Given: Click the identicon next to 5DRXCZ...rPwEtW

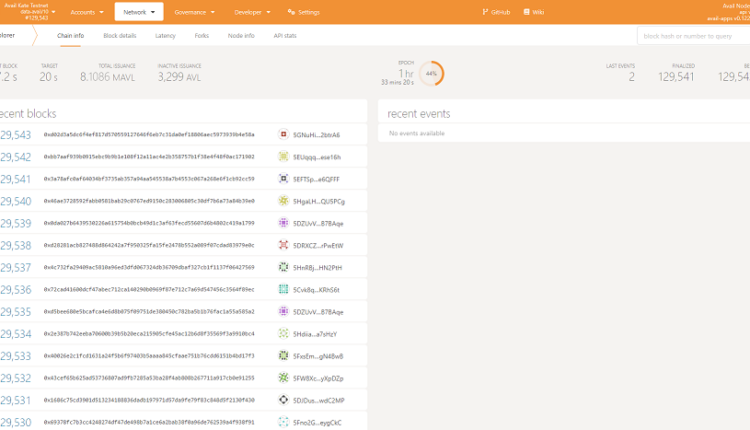Looking at the screenshot, I should (285, 245).
